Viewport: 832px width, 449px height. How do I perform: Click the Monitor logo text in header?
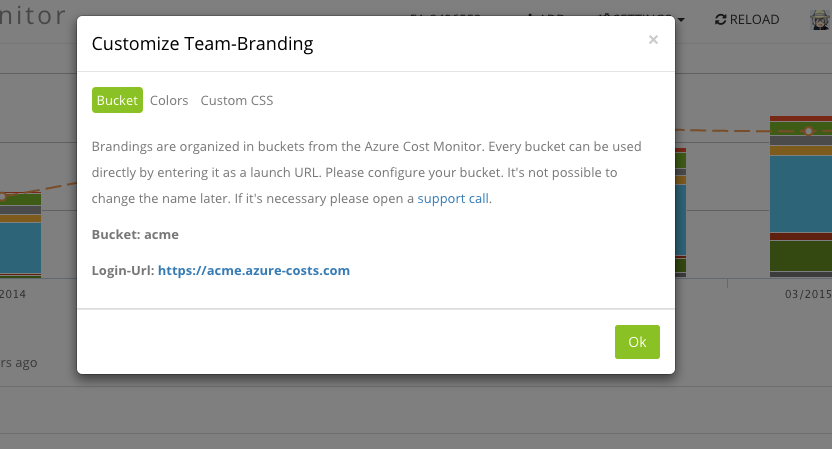[33, 17]
